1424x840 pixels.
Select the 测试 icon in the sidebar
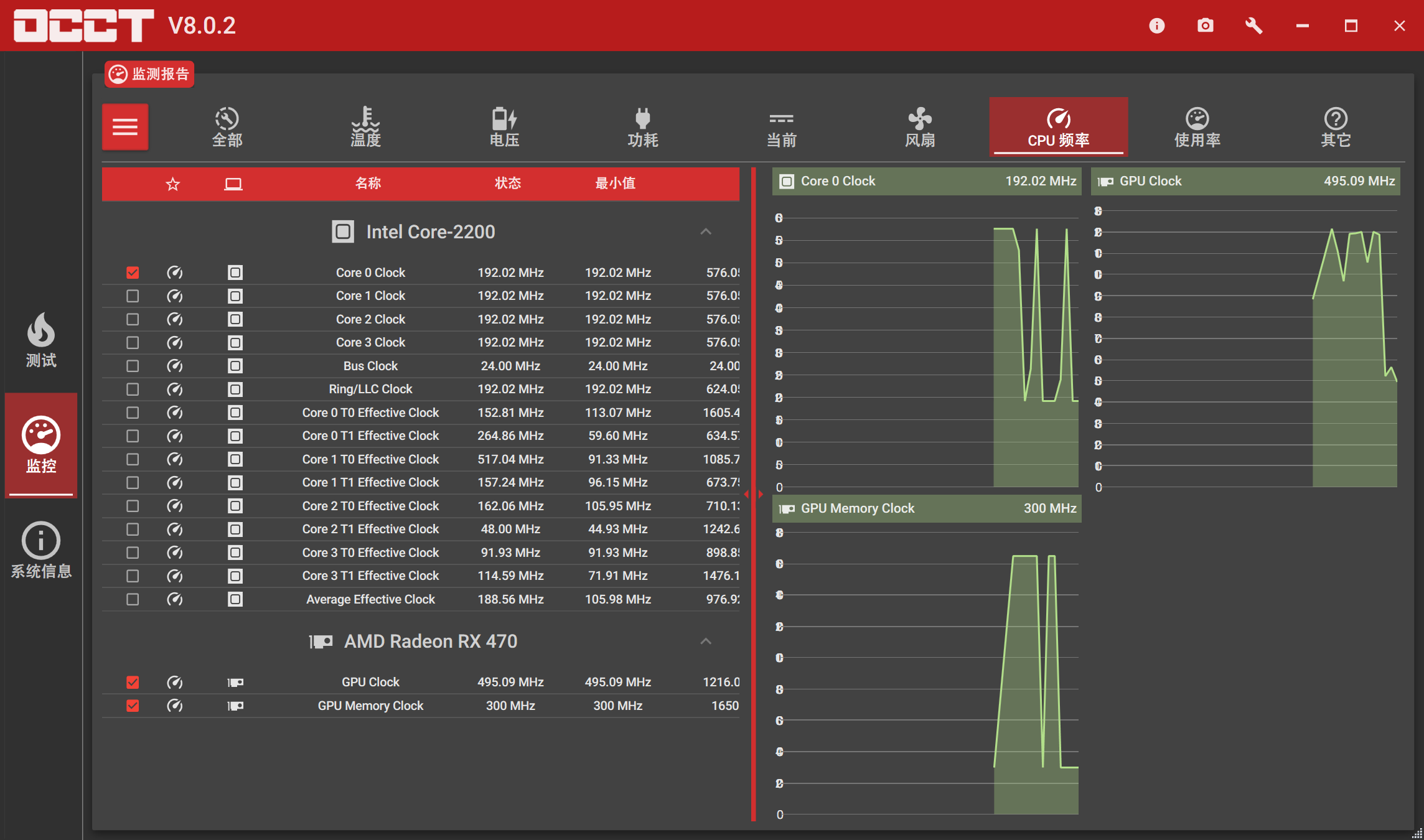pyautogui.click(x=40, y=339)
